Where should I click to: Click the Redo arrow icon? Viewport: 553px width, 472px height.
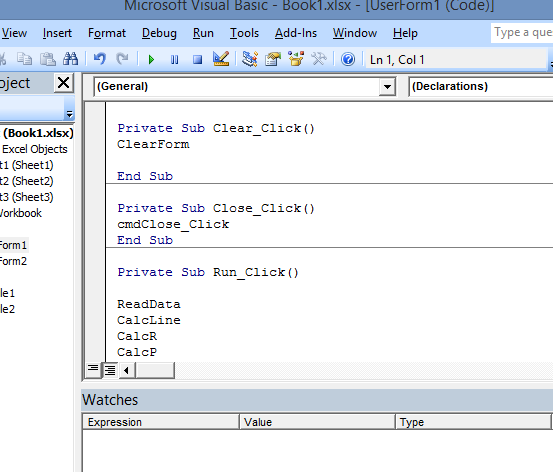point(122,59)
